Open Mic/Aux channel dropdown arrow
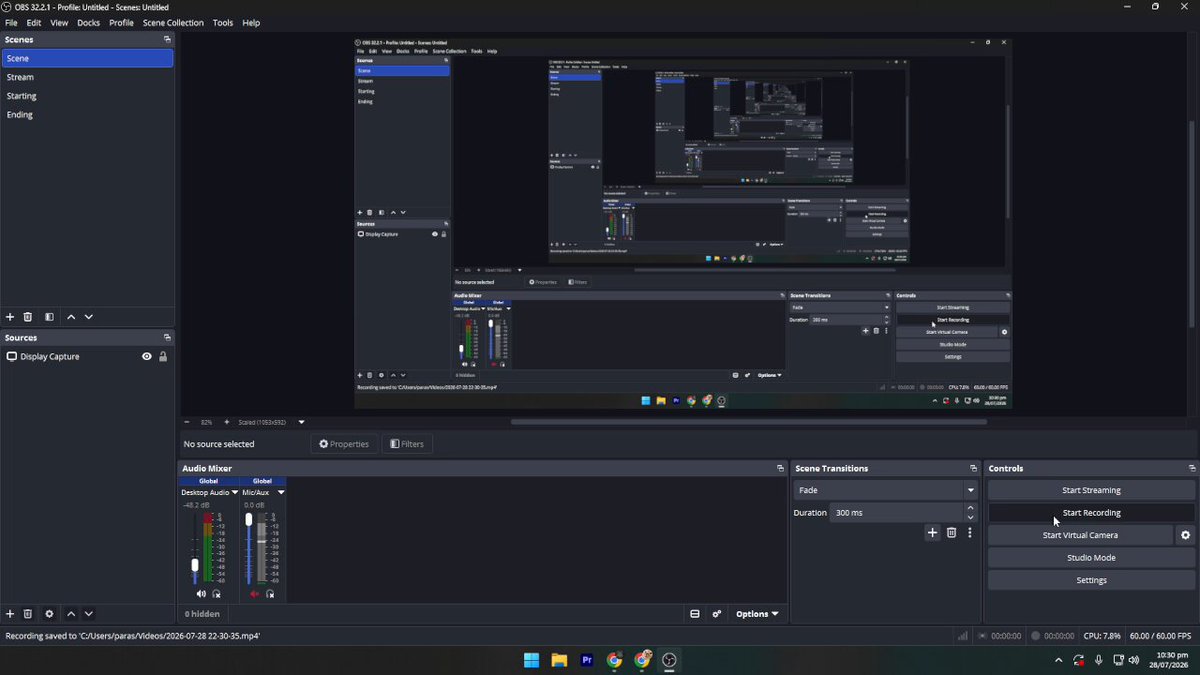 tap(281, 492)
